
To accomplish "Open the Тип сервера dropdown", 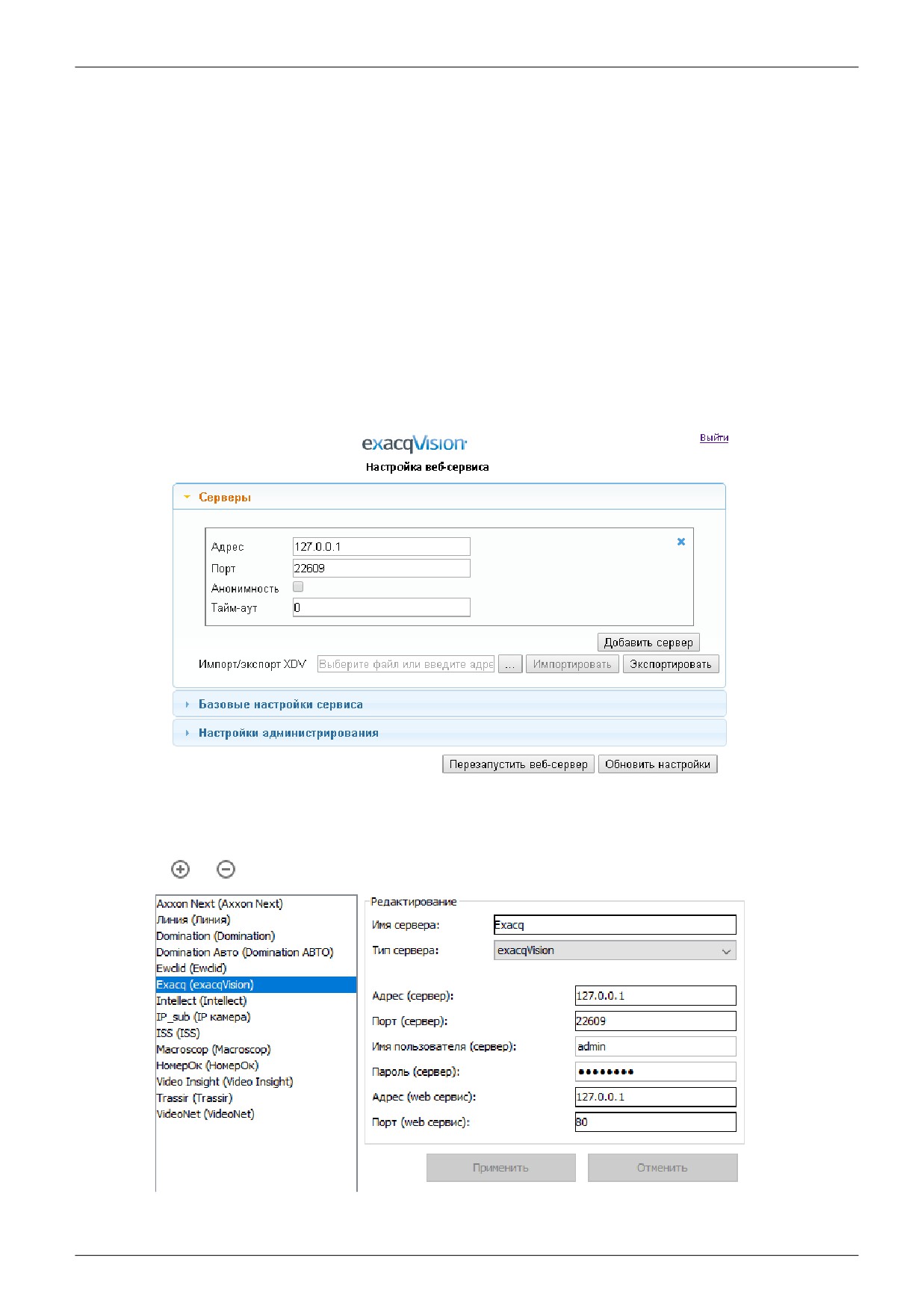I will (616, 950).
